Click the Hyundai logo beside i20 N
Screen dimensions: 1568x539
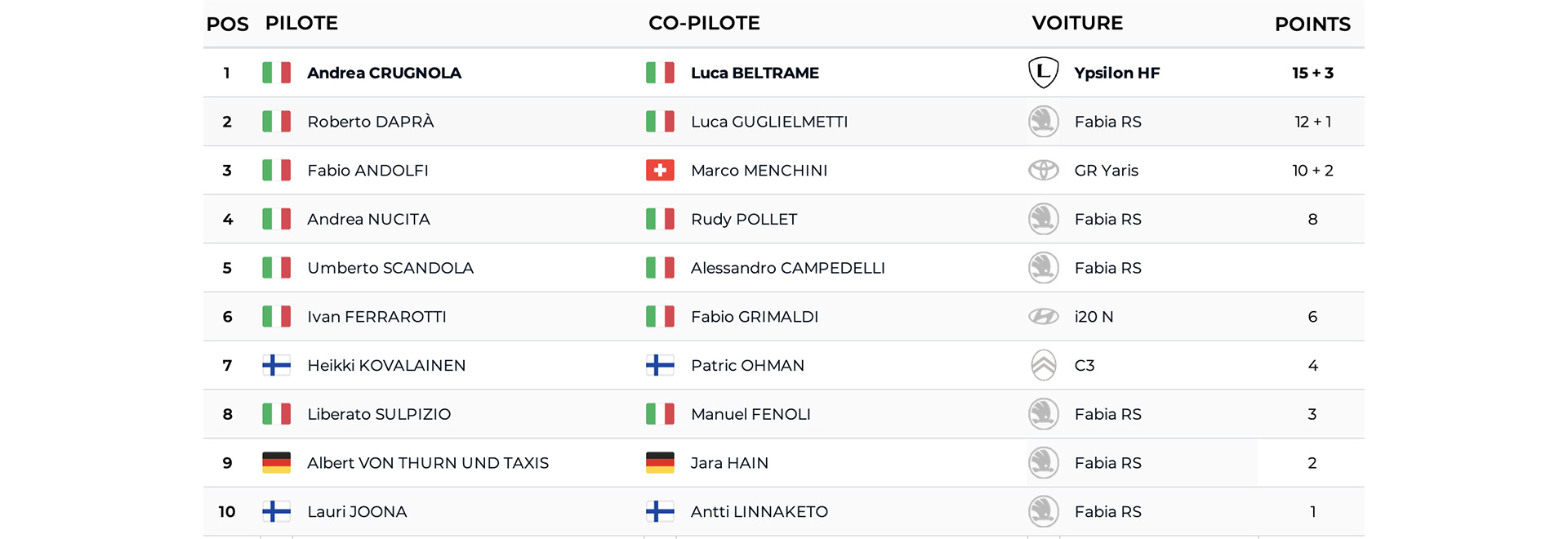point(1043,316)
